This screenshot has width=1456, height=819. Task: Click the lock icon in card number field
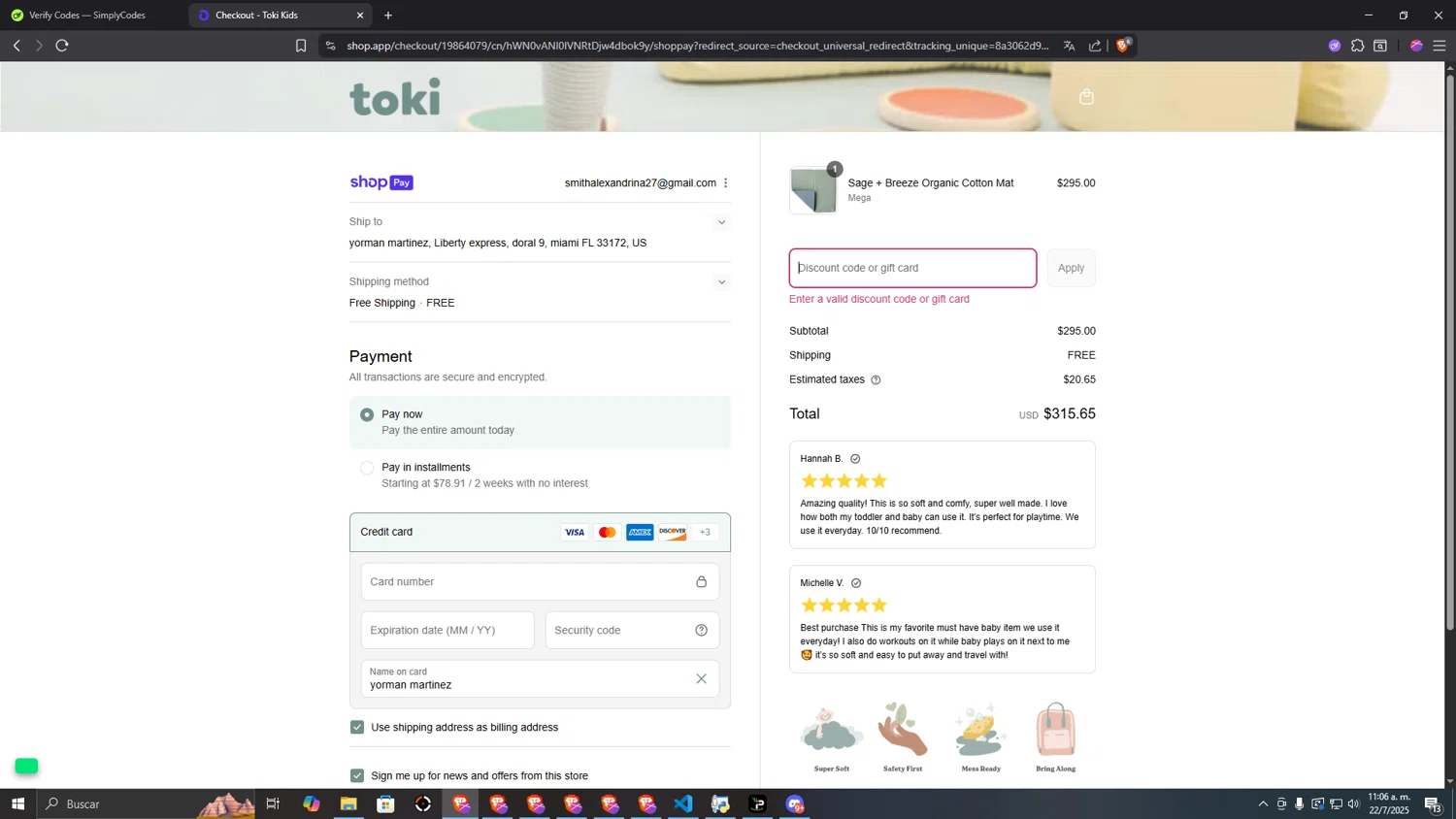(x=701, y=581)
